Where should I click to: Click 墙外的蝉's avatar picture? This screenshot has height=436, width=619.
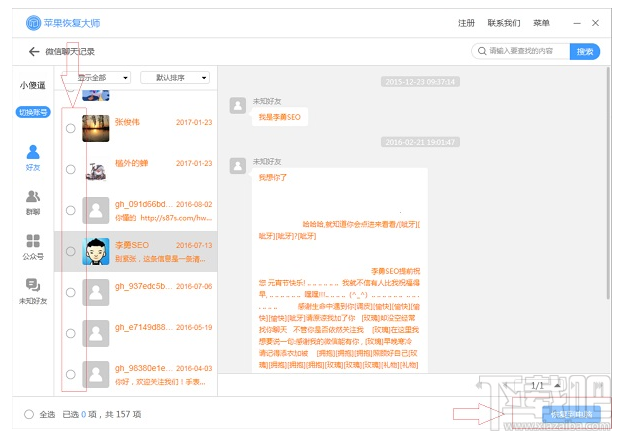tap(96, 169)
